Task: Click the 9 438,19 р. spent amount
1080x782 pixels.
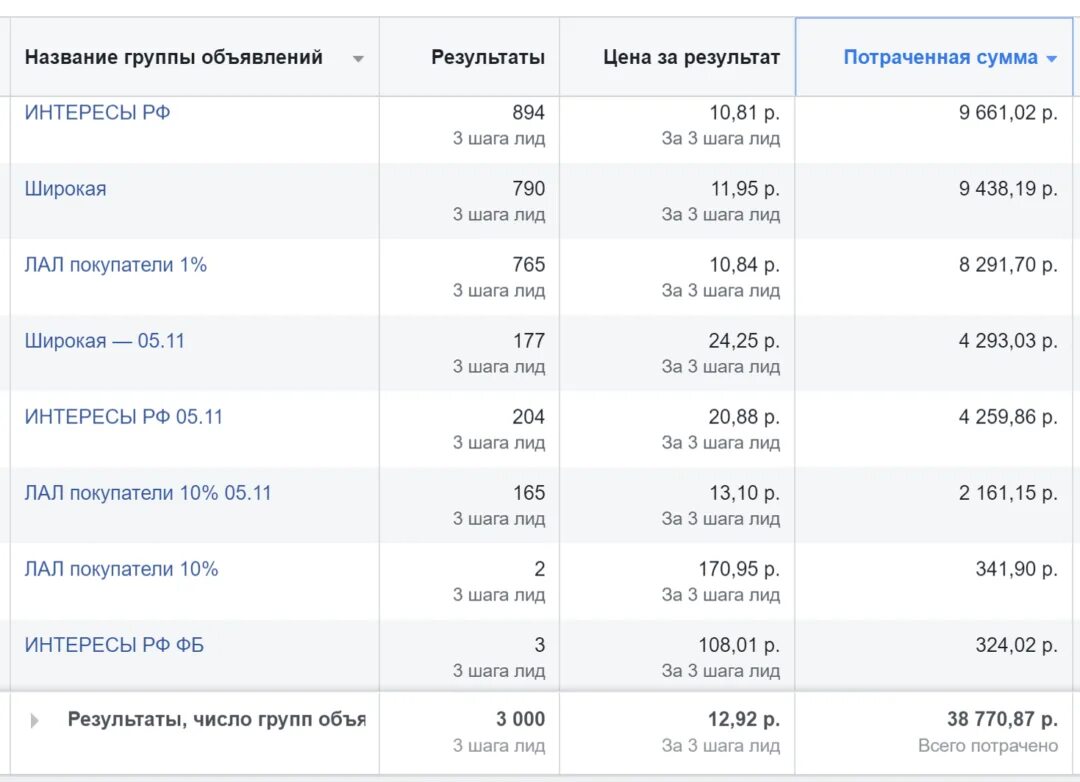Action: pos(1007,189)
